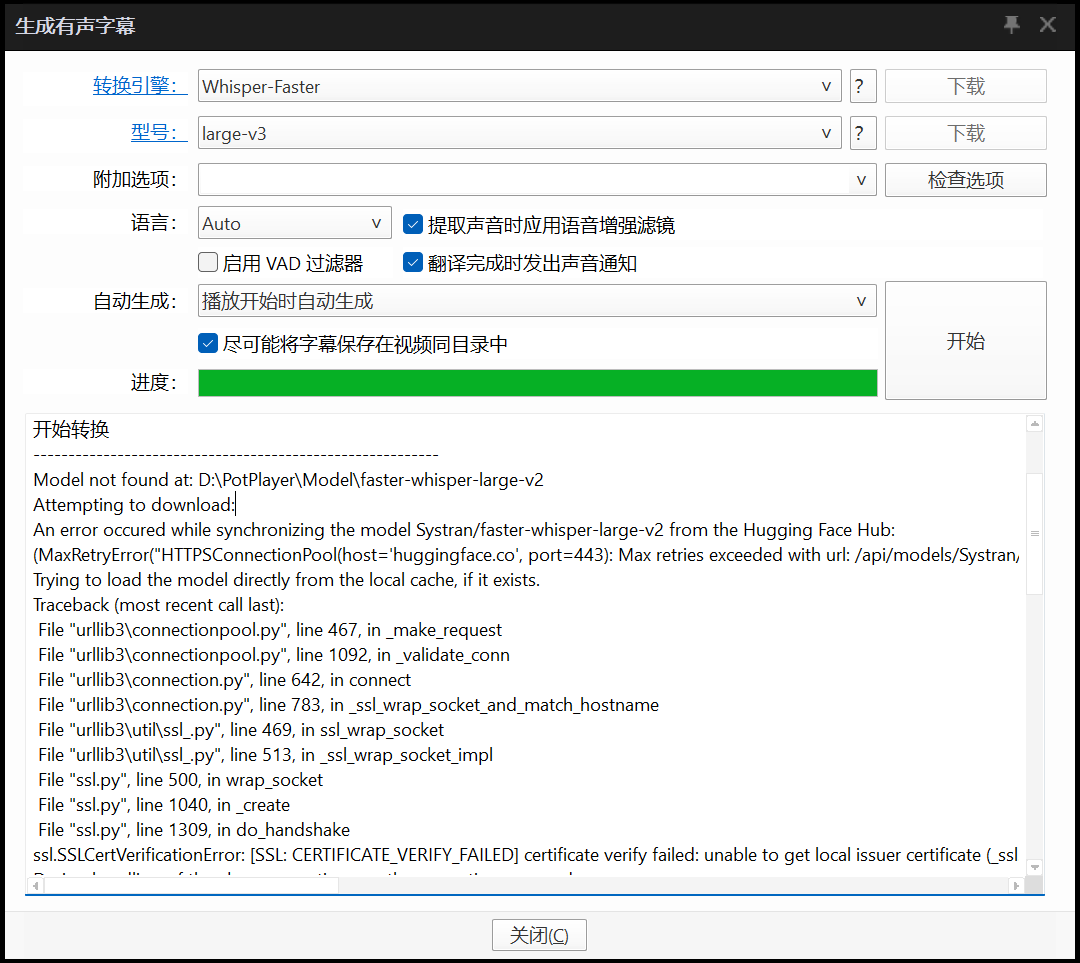Start generation with 开始 button
This screenshot has height=963, width=1080.
pyautogui.click(x=965, y=340)
